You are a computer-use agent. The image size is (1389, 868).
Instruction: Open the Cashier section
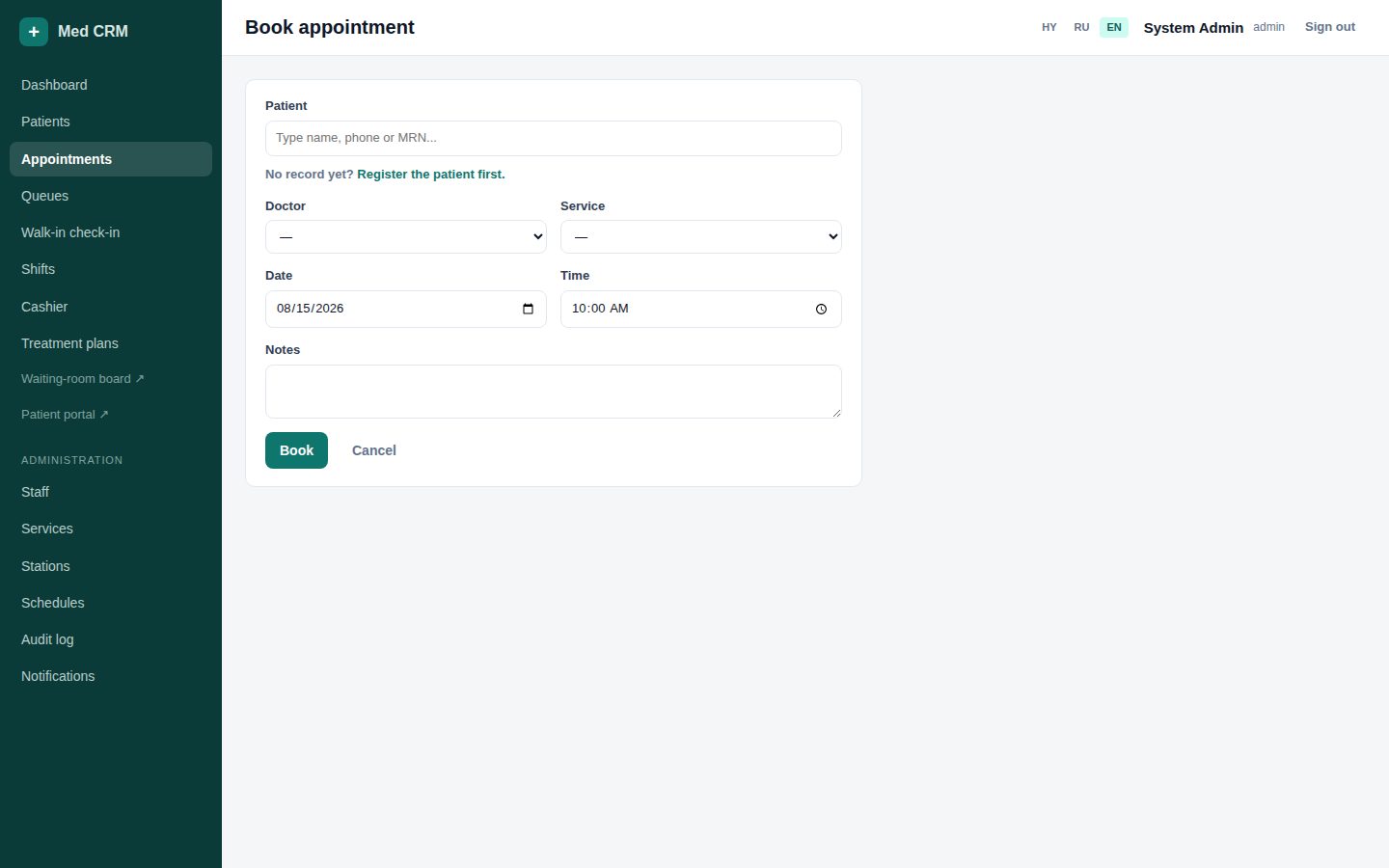point(111,307)
